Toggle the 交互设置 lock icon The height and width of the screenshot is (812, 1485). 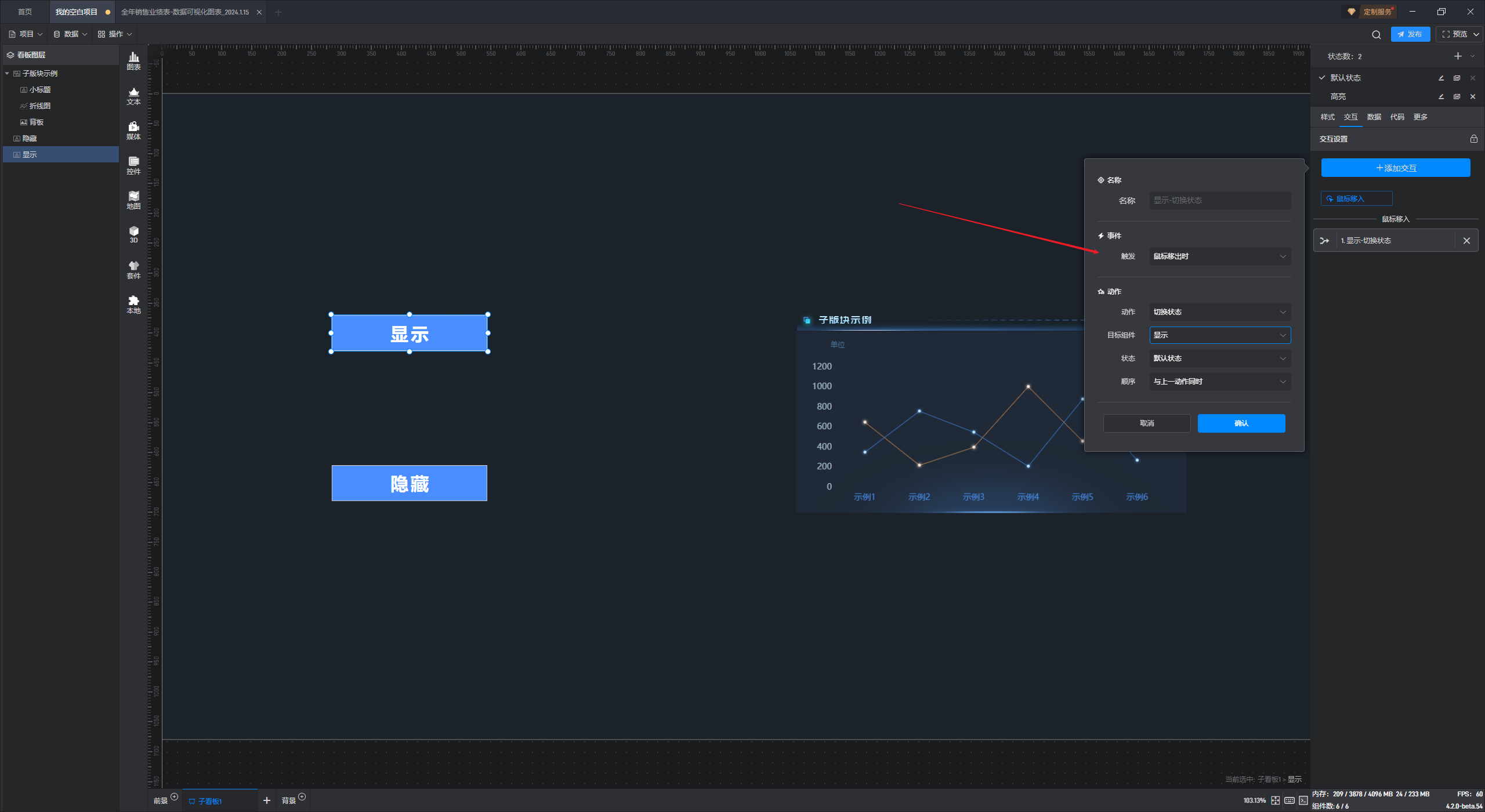tap(1473, 139)
